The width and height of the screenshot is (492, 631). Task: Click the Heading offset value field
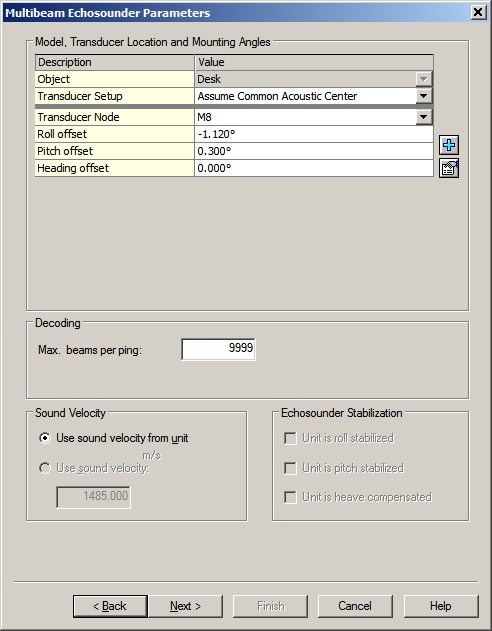pos(314,168)
